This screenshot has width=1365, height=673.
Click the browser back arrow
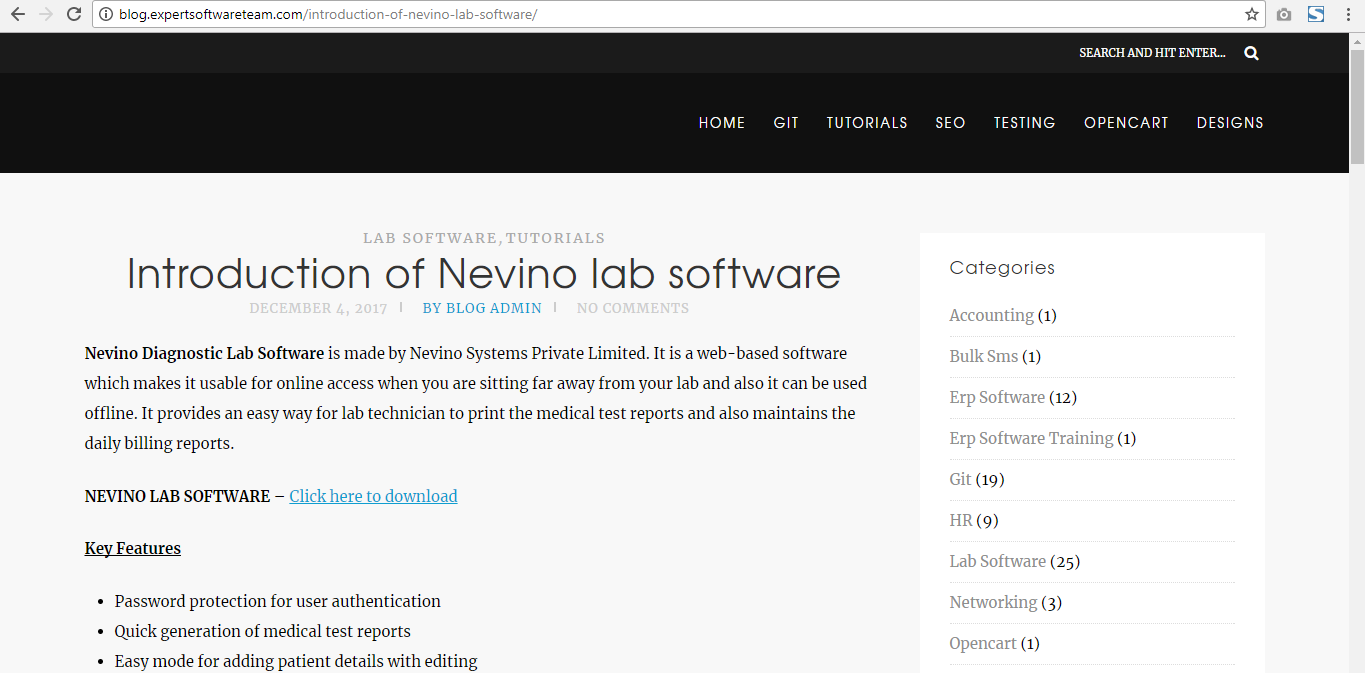[17, 14]
